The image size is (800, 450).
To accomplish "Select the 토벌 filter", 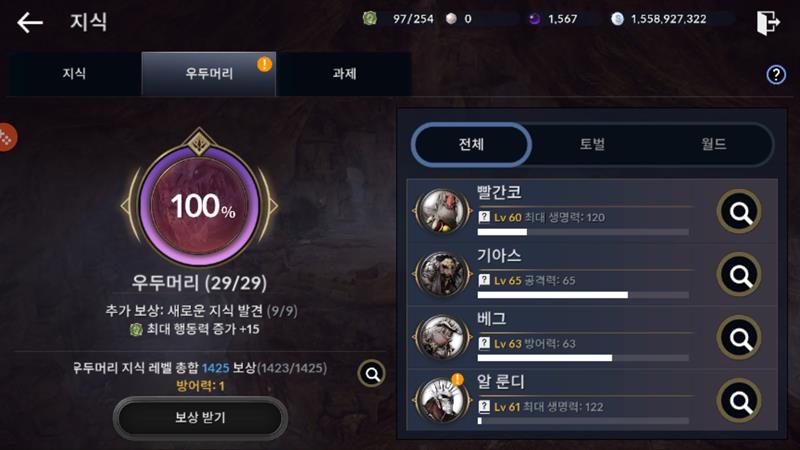I will [x=592, y=144].
